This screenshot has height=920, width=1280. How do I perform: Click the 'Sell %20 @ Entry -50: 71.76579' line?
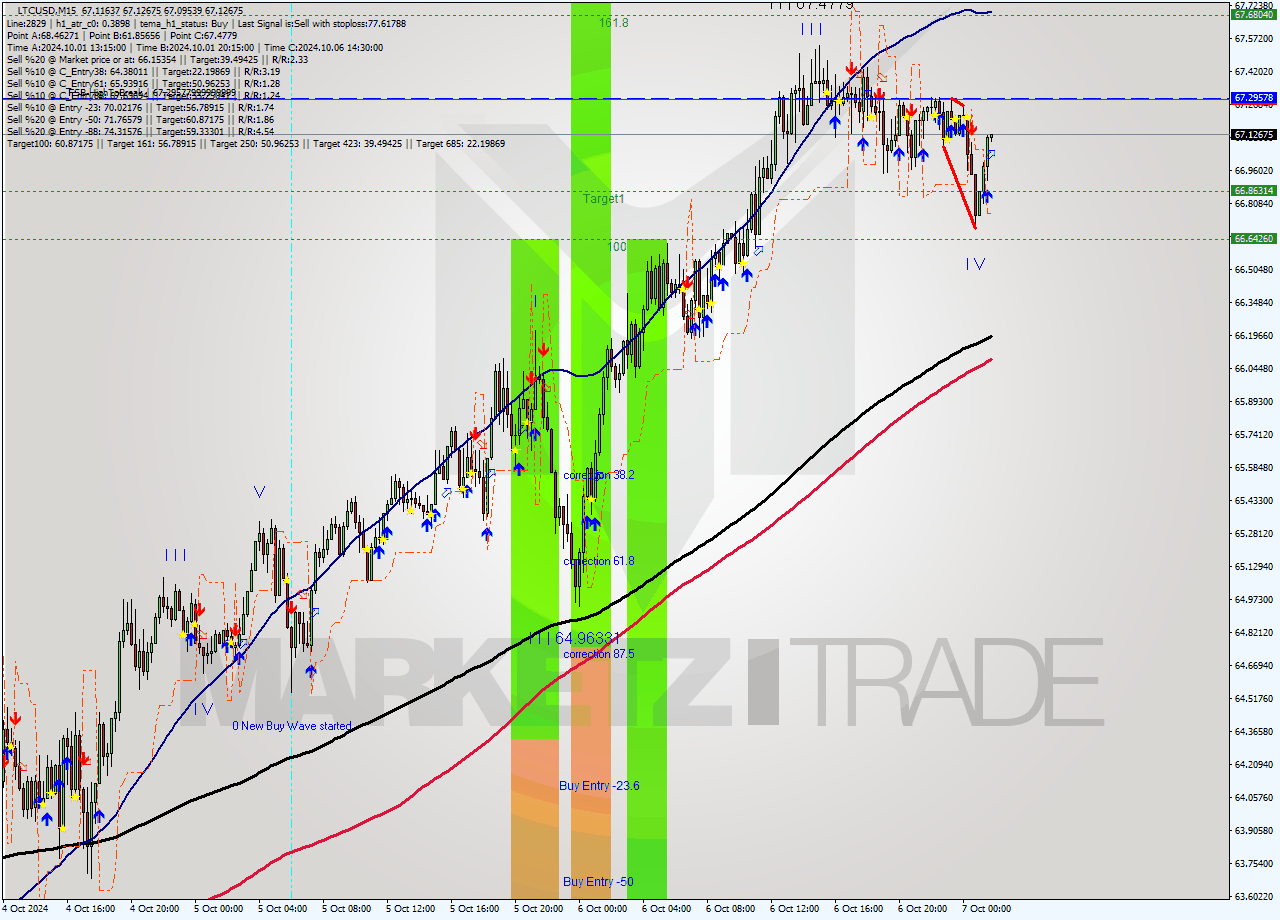pos(140,119)
